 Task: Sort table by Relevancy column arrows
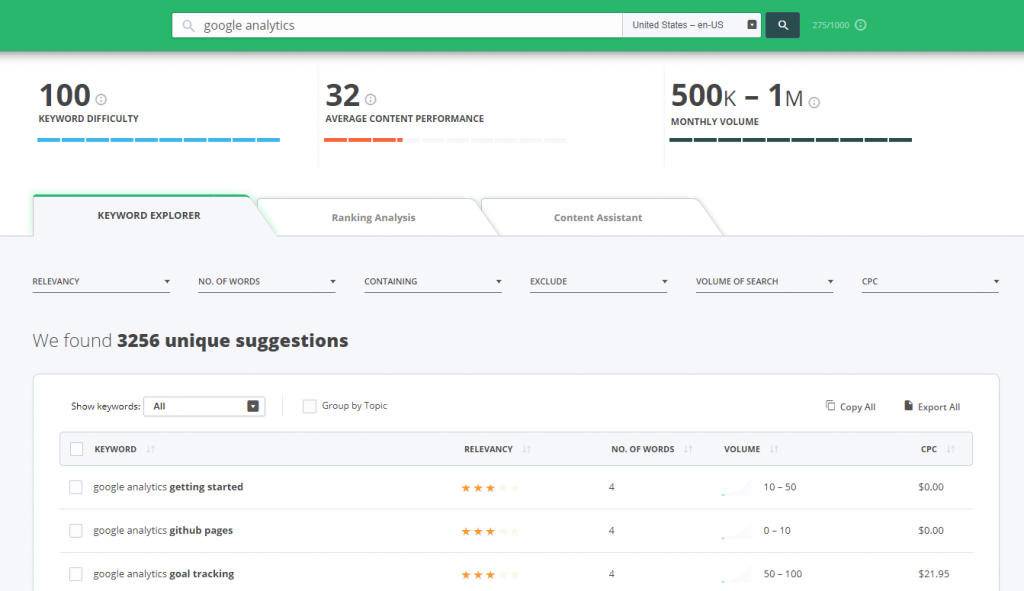526,449
